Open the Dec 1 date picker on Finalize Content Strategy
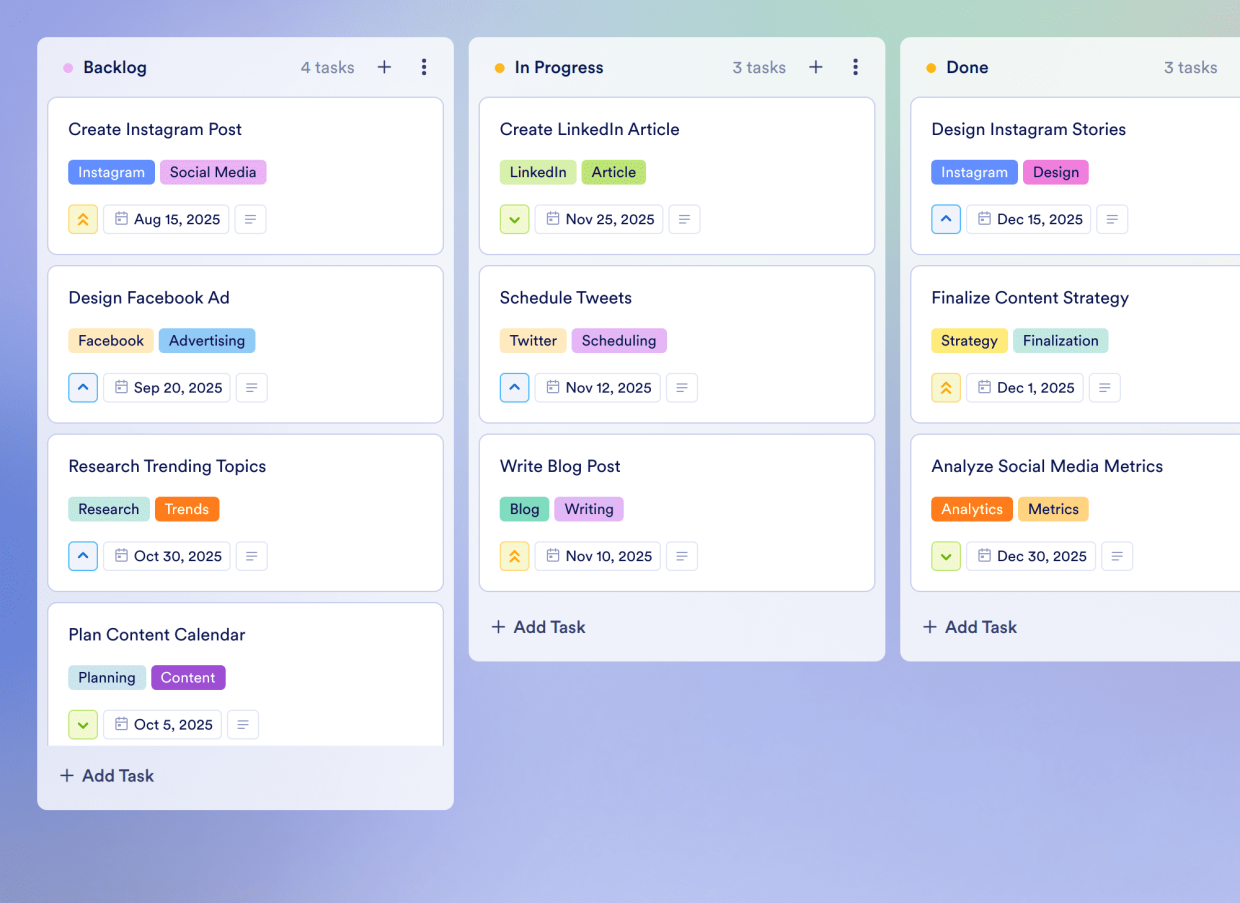Viewport: 1240px width, 903px height. pyautogui.click(x=1024, y=387)
